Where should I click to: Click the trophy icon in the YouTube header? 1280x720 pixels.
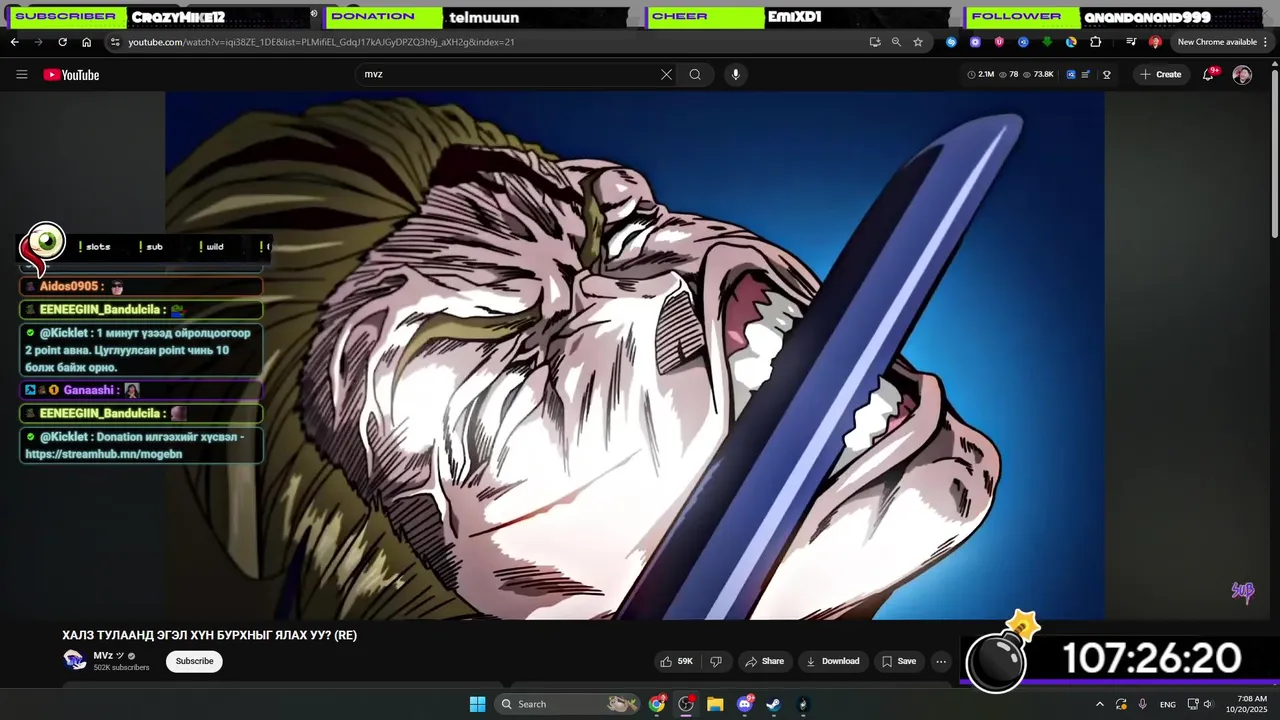coord(1107,74)
